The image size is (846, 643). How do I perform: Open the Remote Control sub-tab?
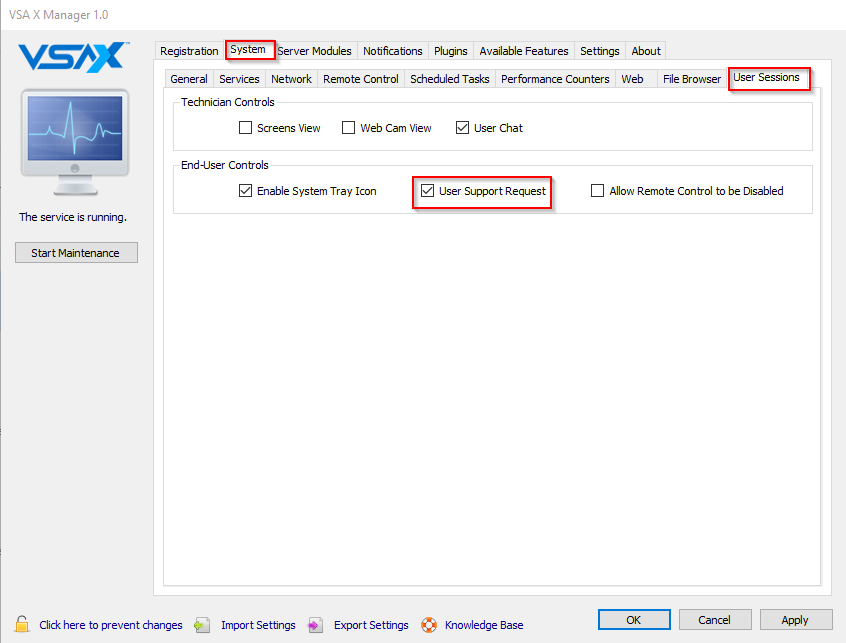tap(360, 79)
